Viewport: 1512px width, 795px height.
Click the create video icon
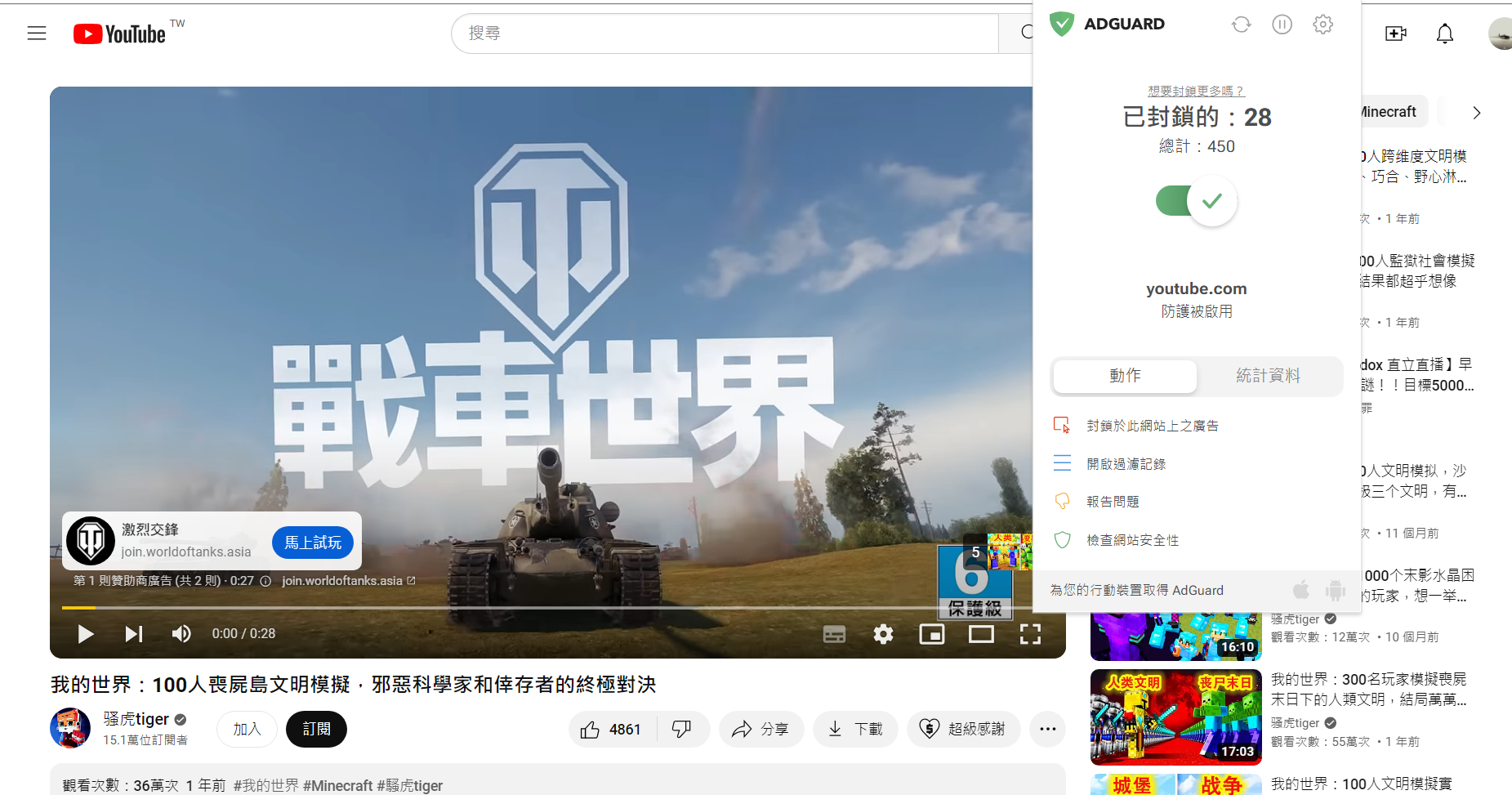point(1395,33)
